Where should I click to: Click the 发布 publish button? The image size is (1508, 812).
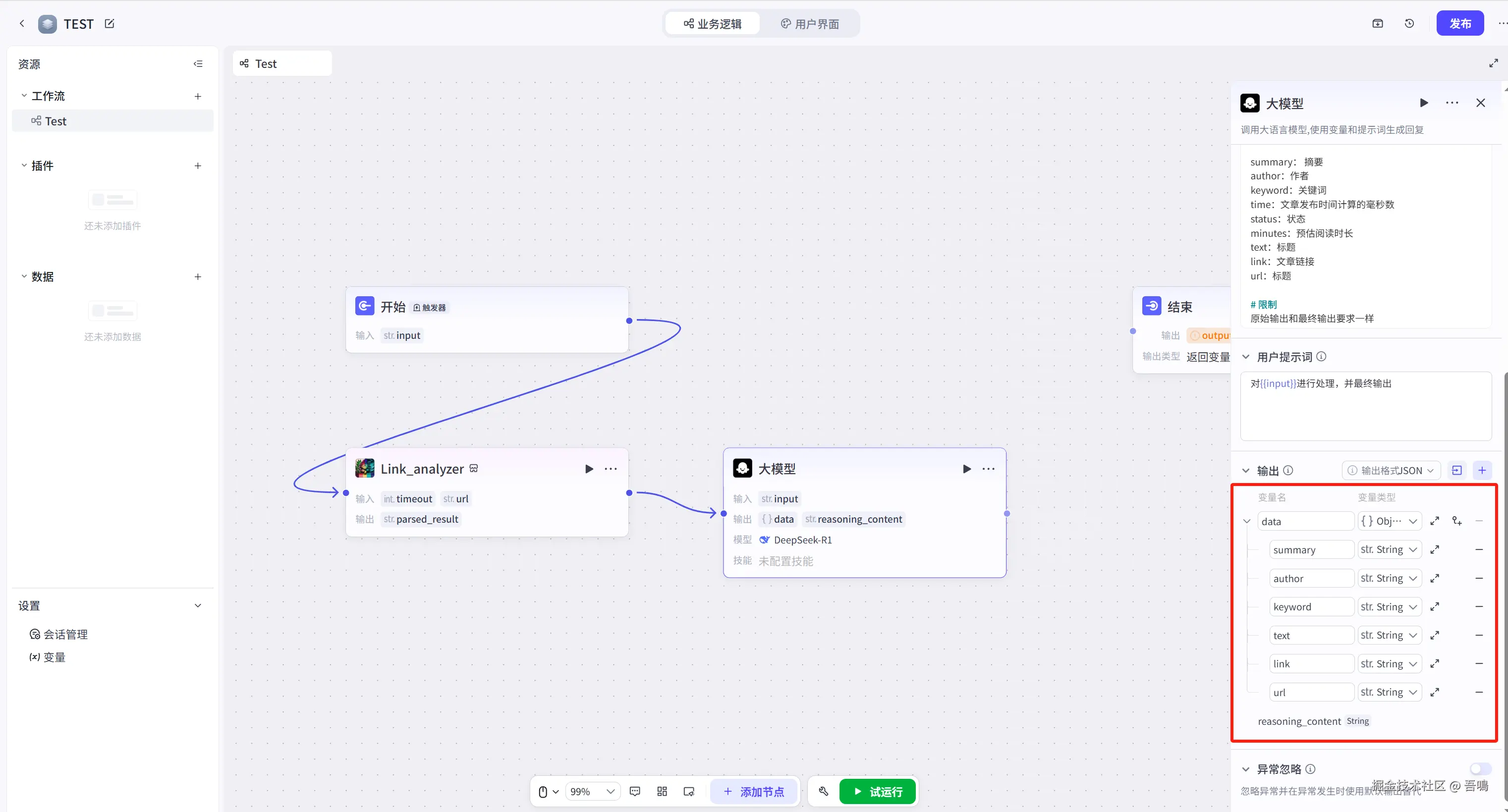coord(1459,23)
